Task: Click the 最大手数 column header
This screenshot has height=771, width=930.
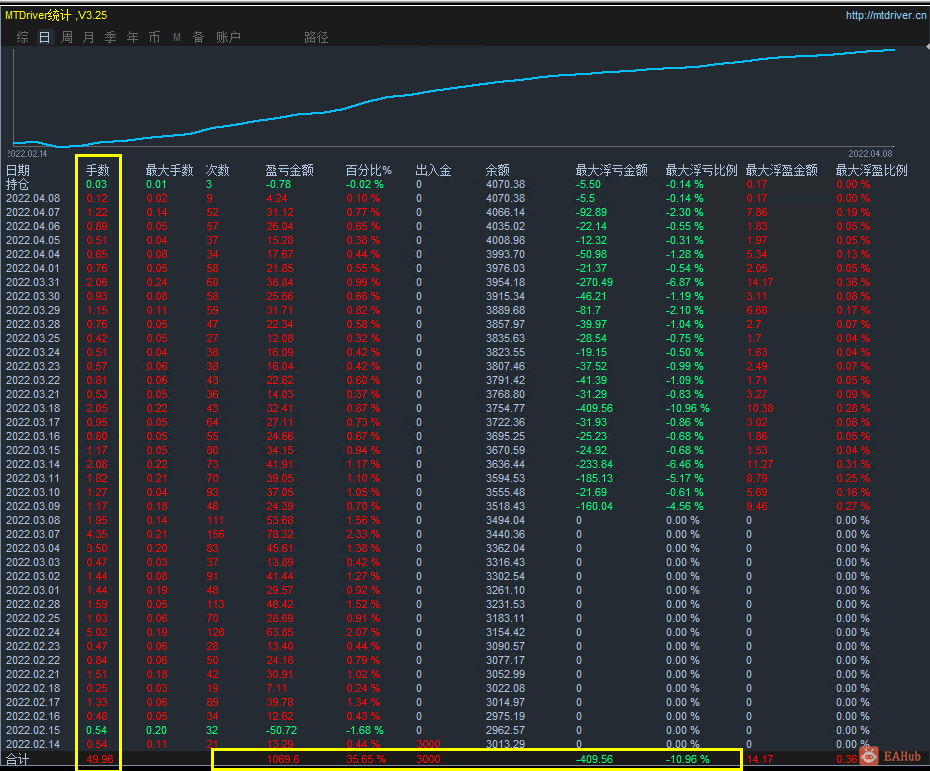Action: tap(170, 171)
